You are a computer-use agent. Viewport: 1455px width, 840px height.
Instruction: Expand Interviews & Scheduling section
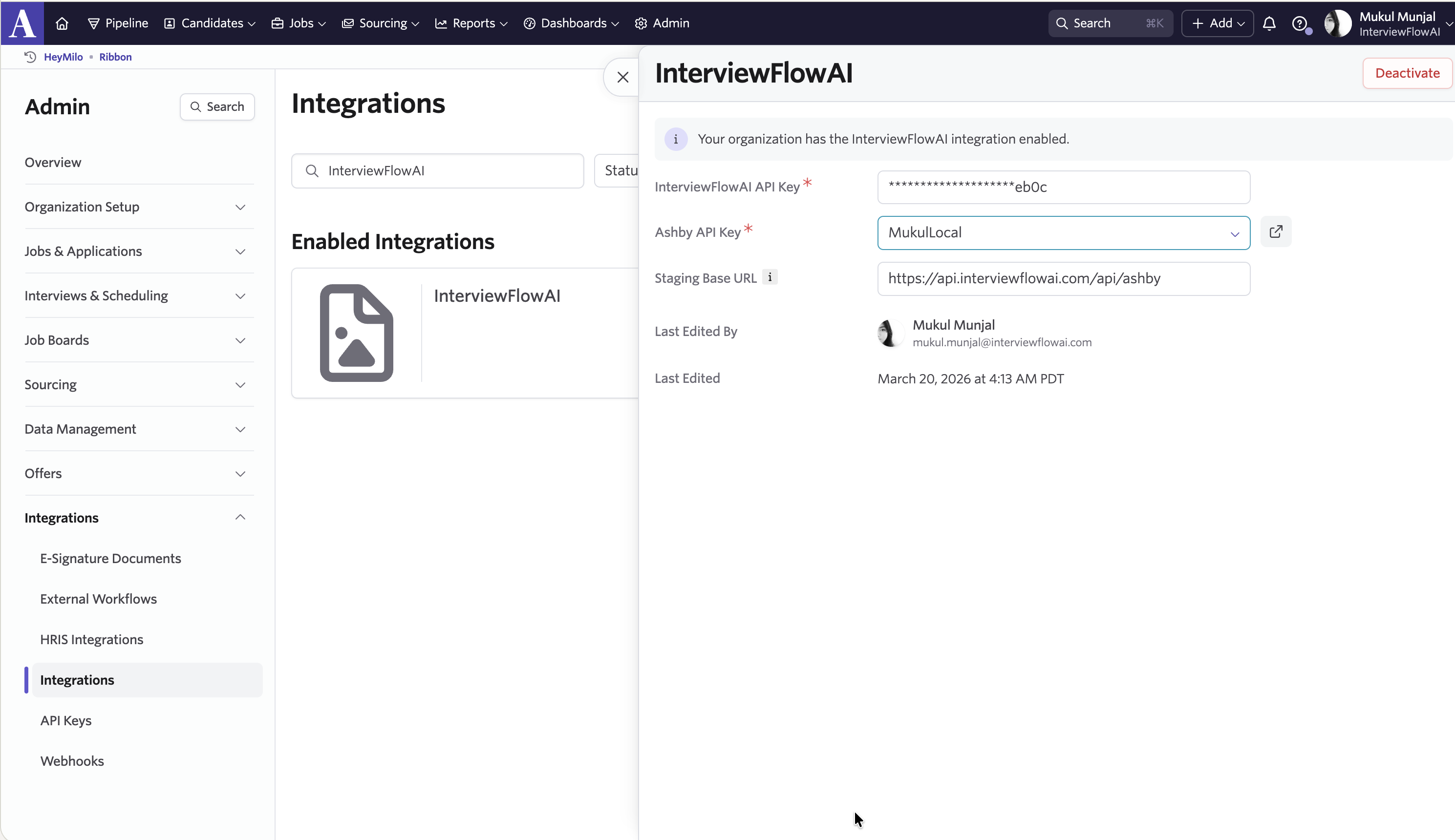click(139, 295)
